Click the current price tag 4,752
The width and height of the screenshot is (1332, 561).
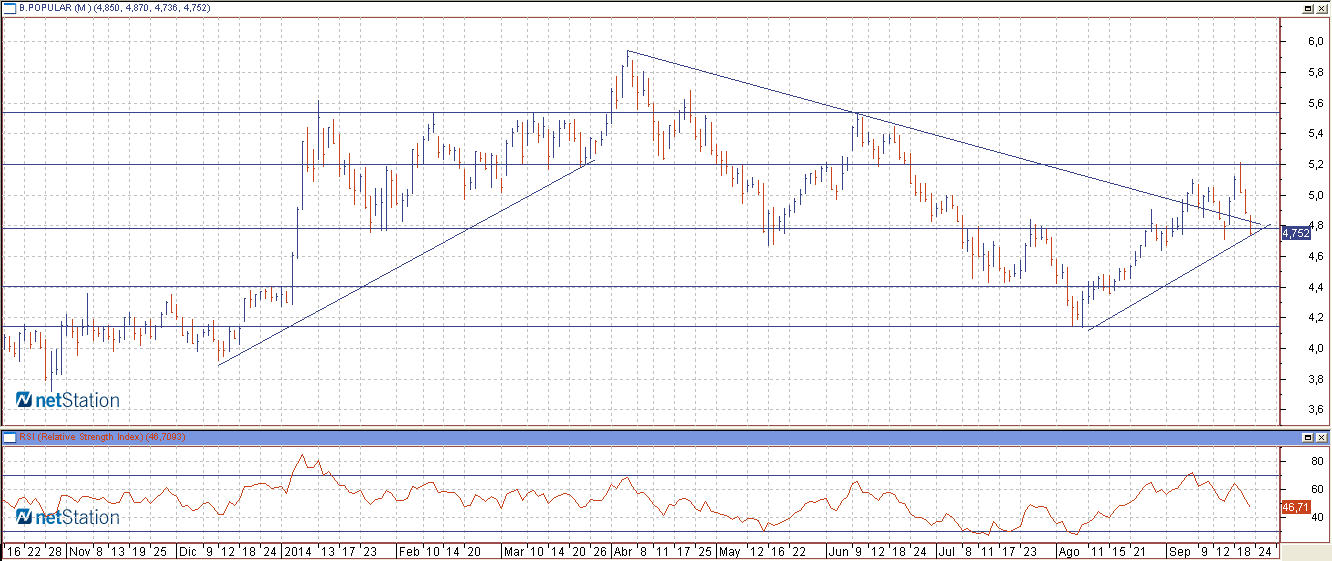1295,233
